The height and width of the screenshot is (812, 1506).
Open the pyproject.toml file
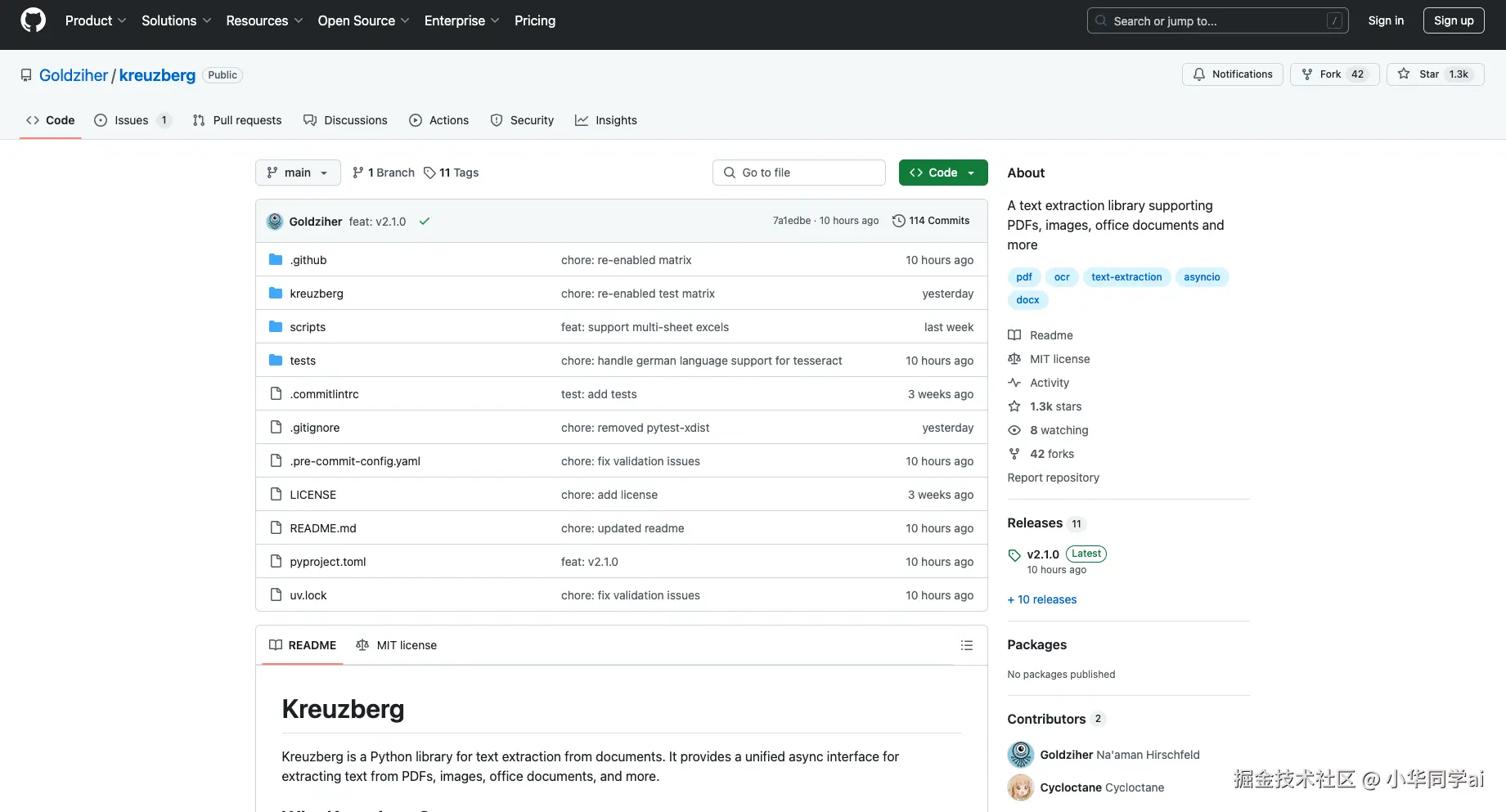coord(328,562)
